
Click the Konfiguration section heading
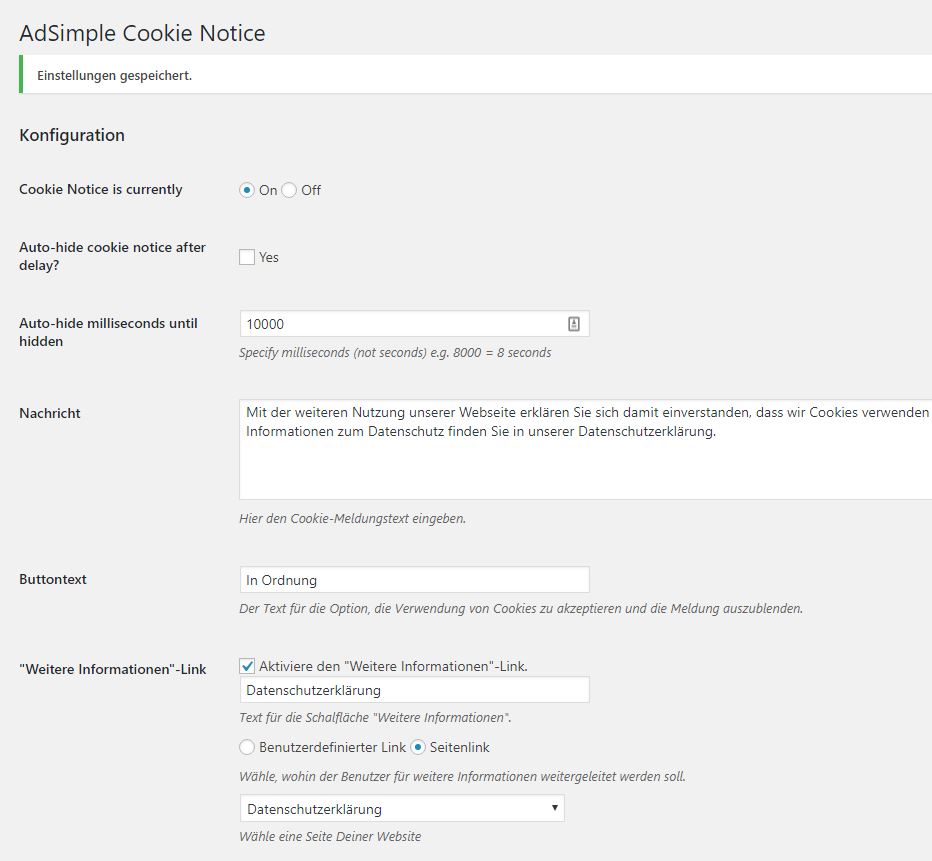pos(72,135)
